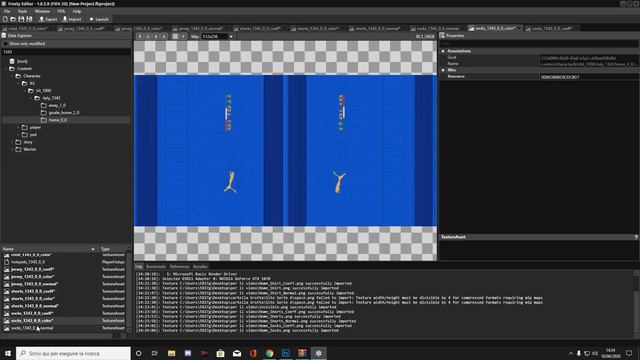Screen dimensions: 640x360
Task: Open the Window menu
Action: pos(42,11)
